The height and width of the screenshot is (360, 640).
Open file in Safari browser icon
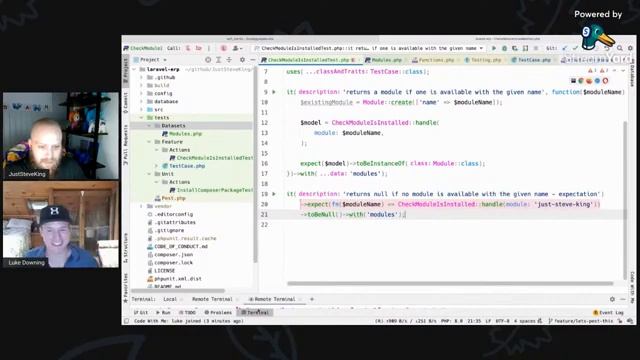click(597, 81)
